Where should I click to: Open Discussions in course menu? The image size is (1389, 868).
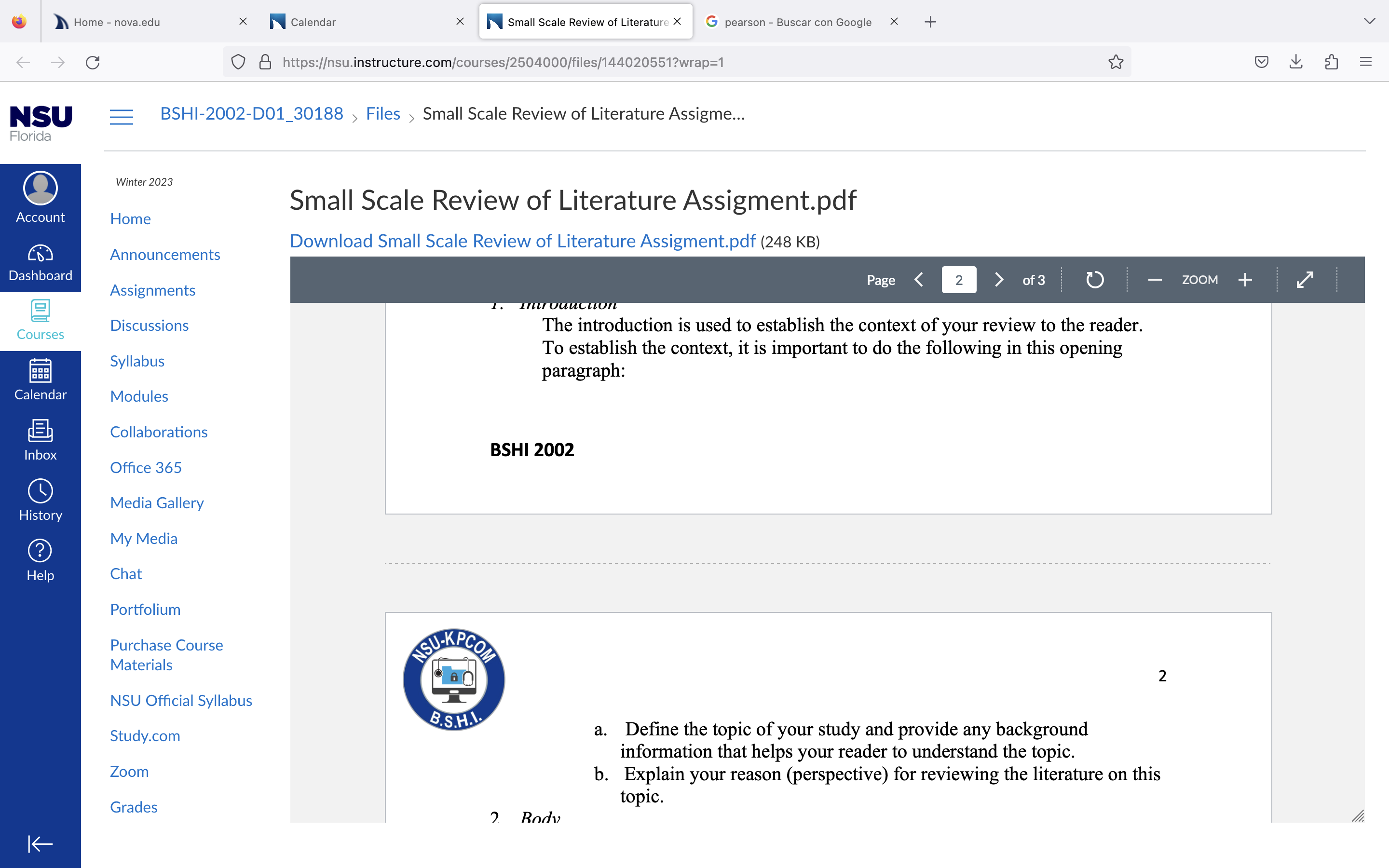[x=149, y=325]
